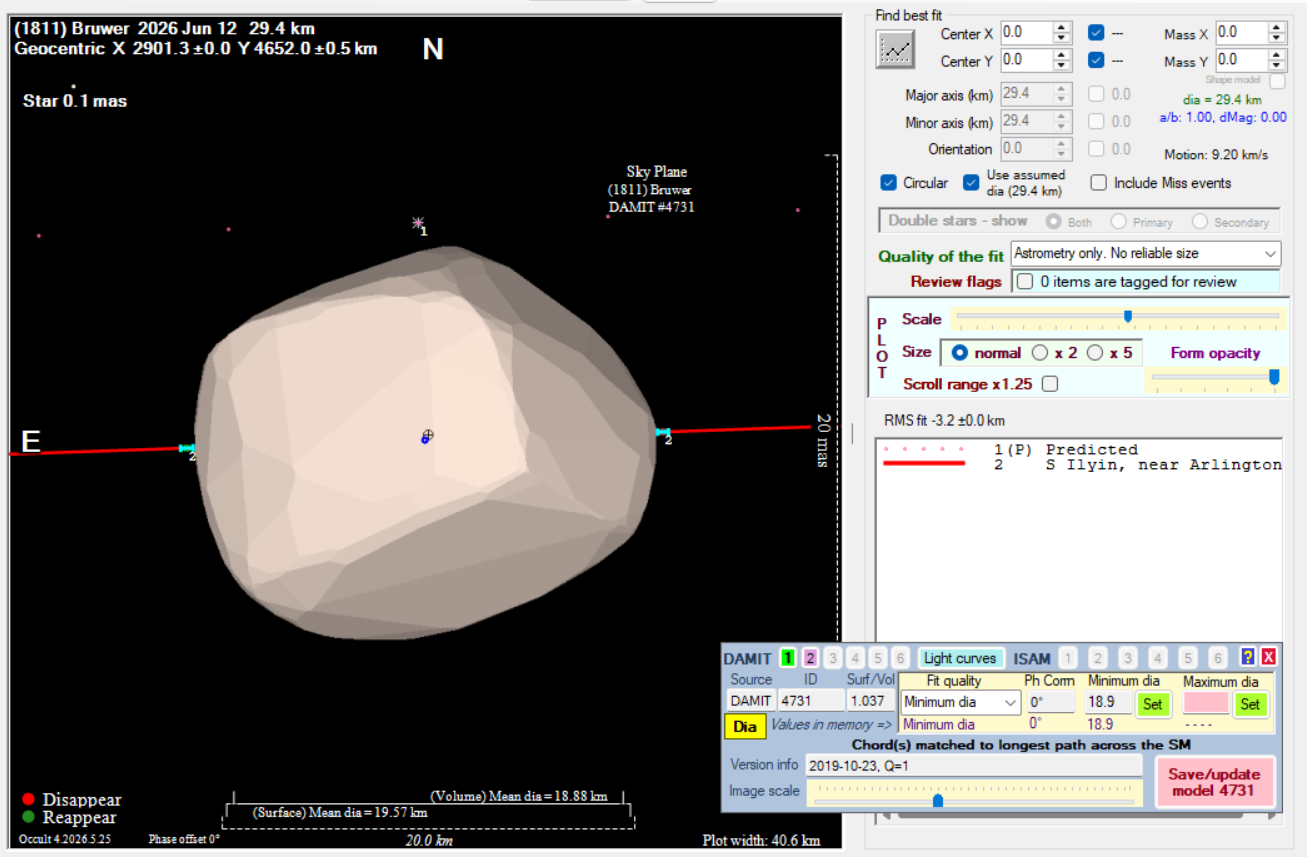This screenshot has width=1307, height=857.
Task: Click the Plot width: 40.6 km text
Action: tap(761, 840)
